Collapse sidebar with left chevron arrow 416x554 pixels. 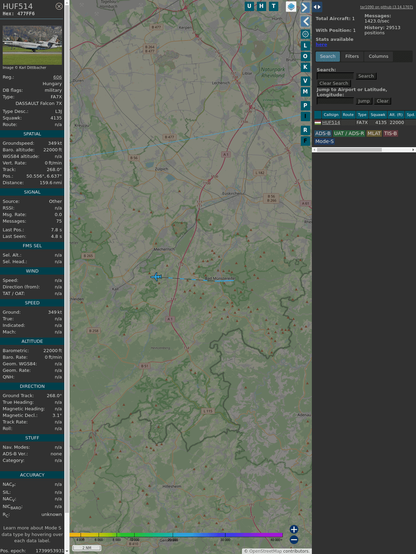(x=305, y=22)
